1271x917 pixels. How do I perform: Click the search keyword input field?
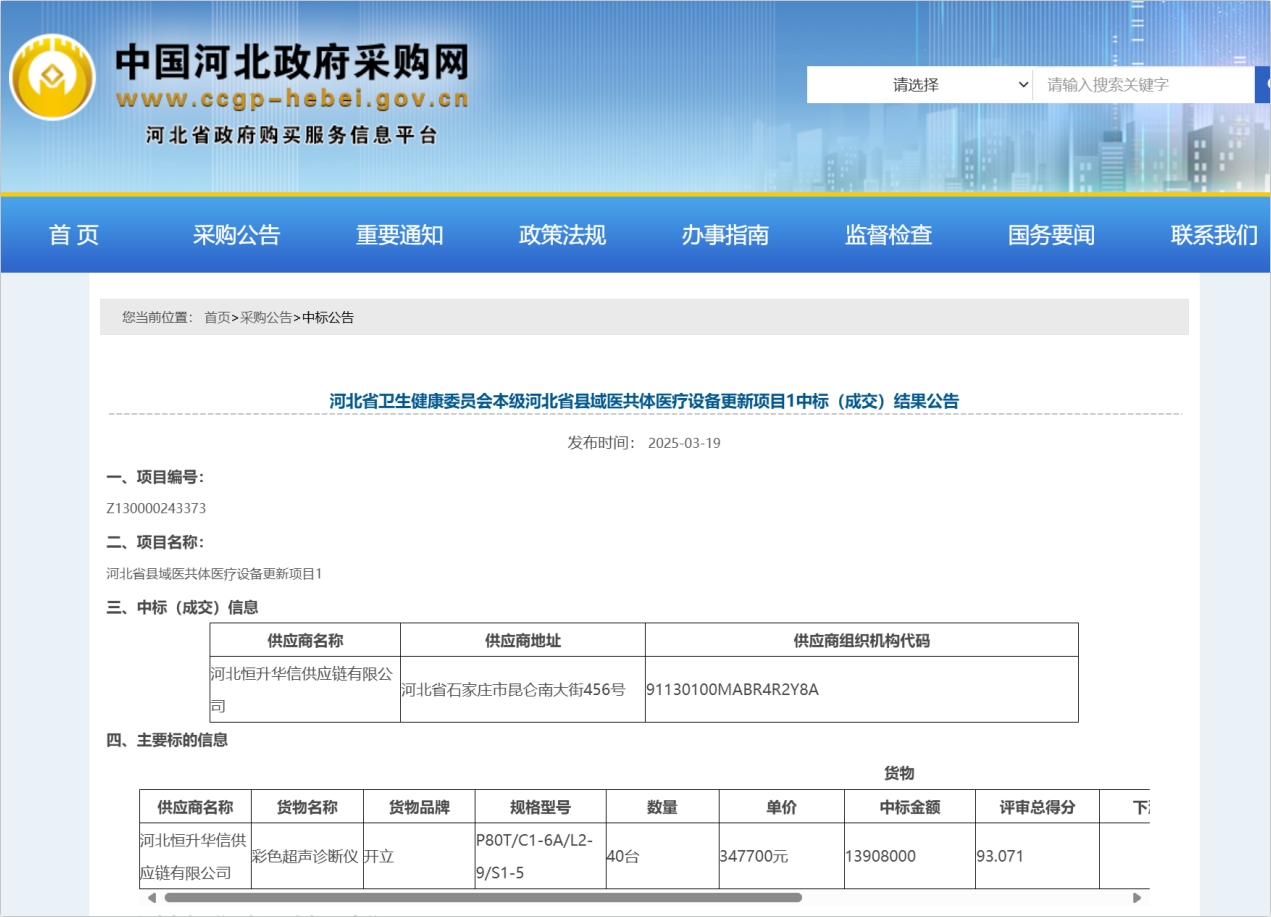tap(1142, 85)
